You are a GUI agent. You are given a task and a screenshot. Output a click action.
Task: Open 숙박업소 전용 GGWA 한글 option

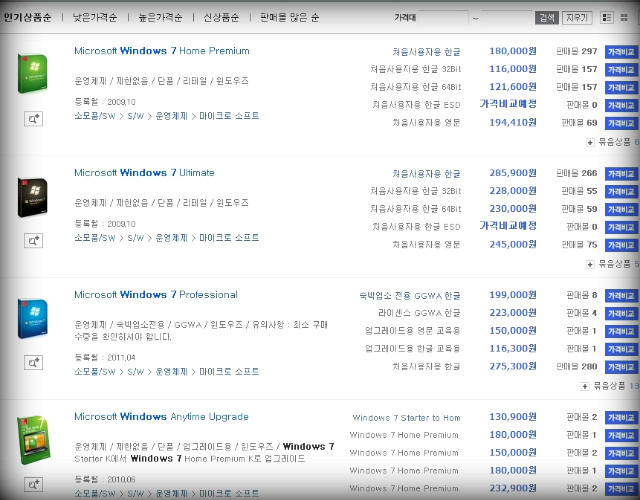pyautogui.click(x=410, y=296)
